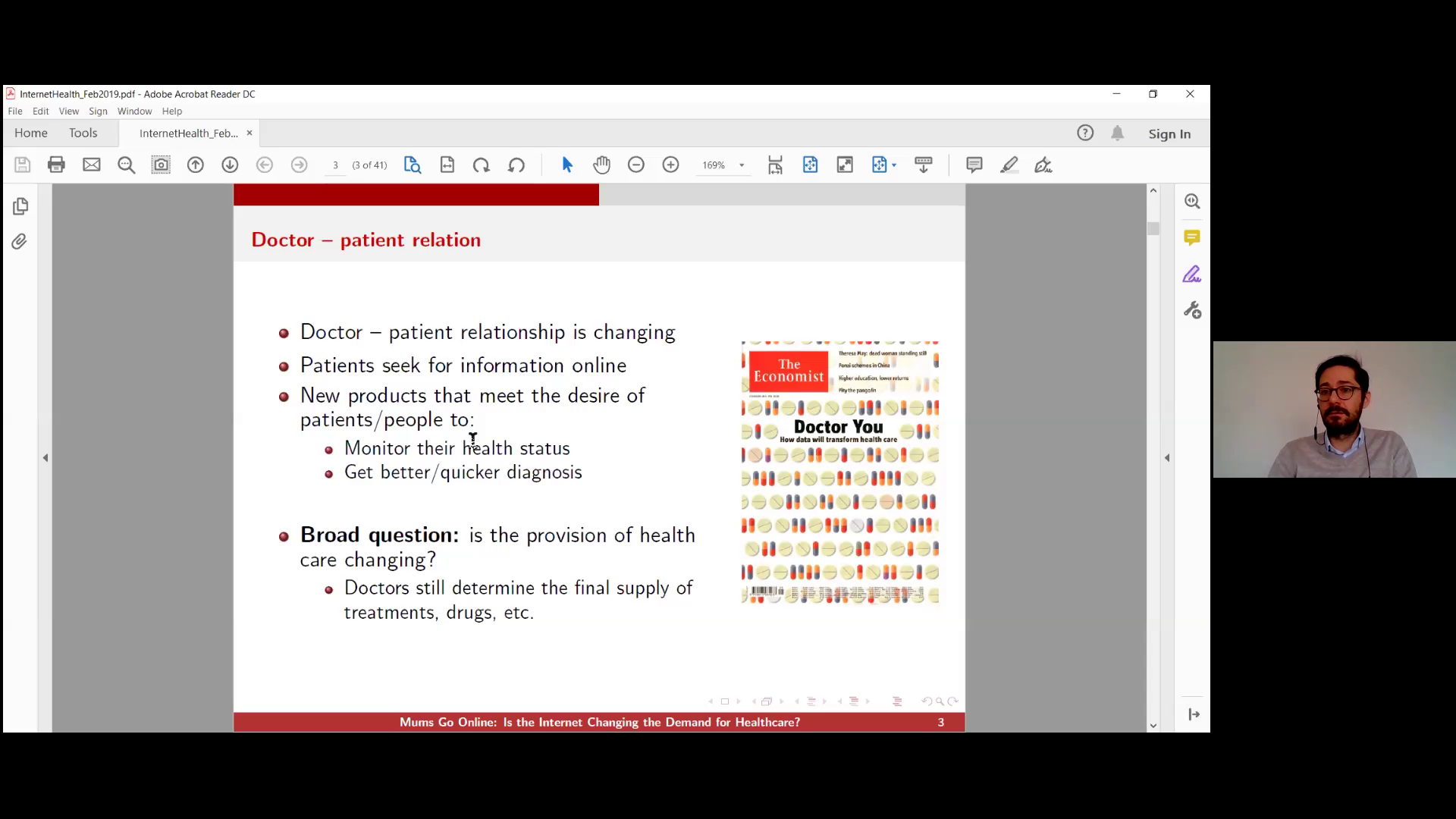
Task: Expand the page fit options dropdown arrow
Action: (x=894, y=165)
